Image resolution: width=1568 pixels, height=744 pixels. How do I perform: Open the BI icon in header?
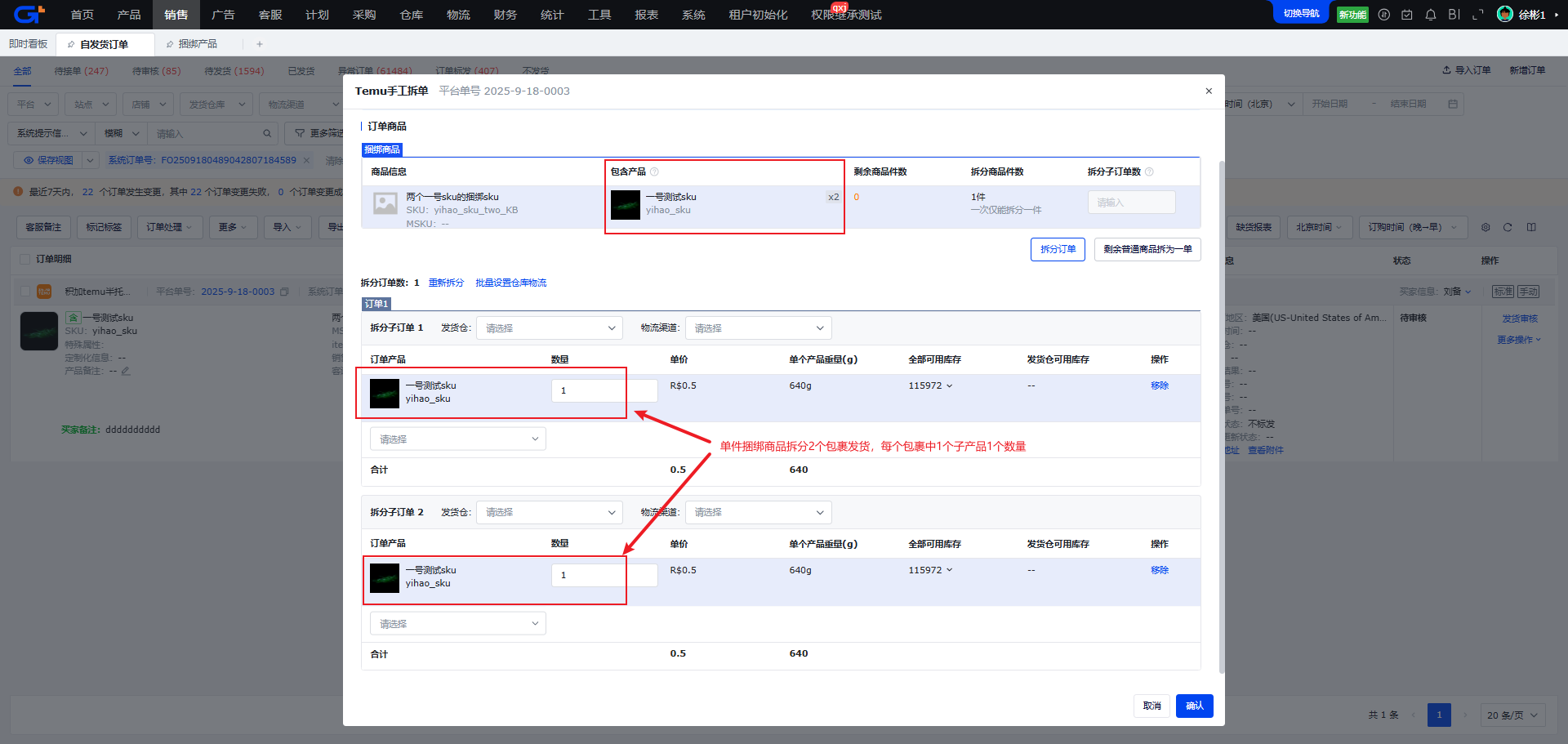tap(1454, 15)
